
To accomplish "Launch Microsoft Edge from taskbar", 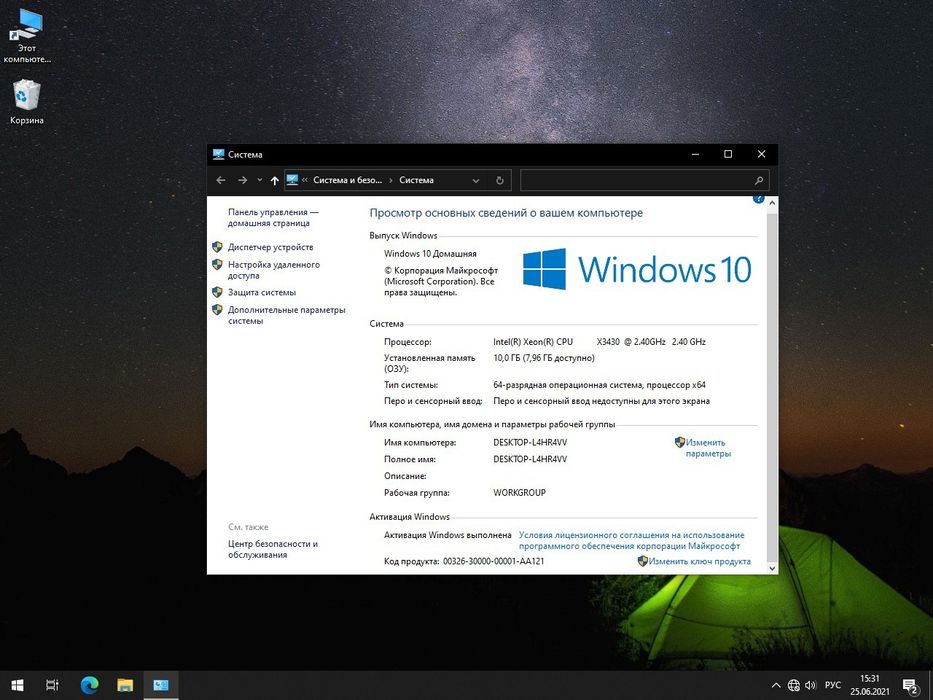I will (89, 685).
